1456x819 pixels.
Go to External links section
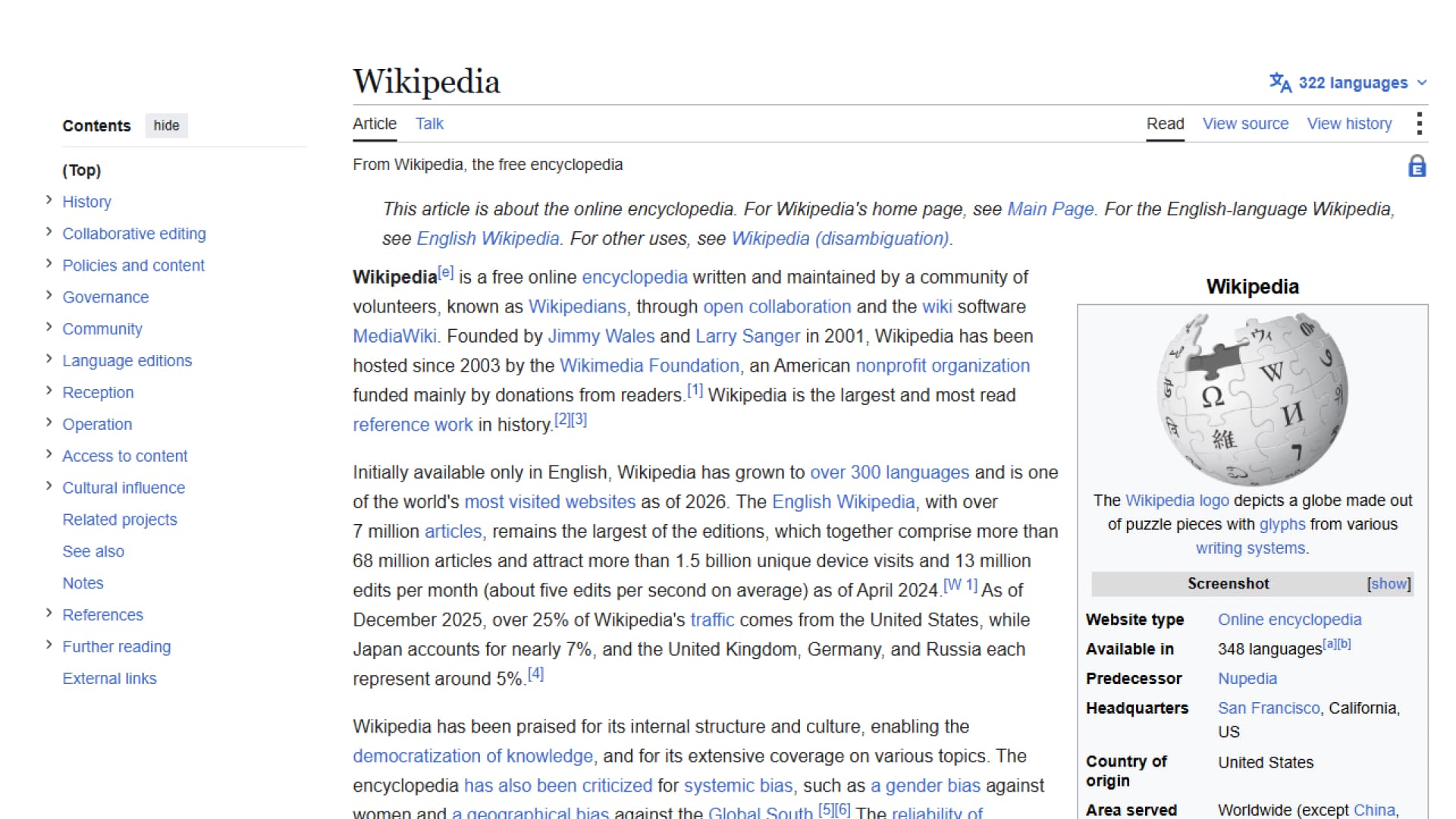pos(109,679)
